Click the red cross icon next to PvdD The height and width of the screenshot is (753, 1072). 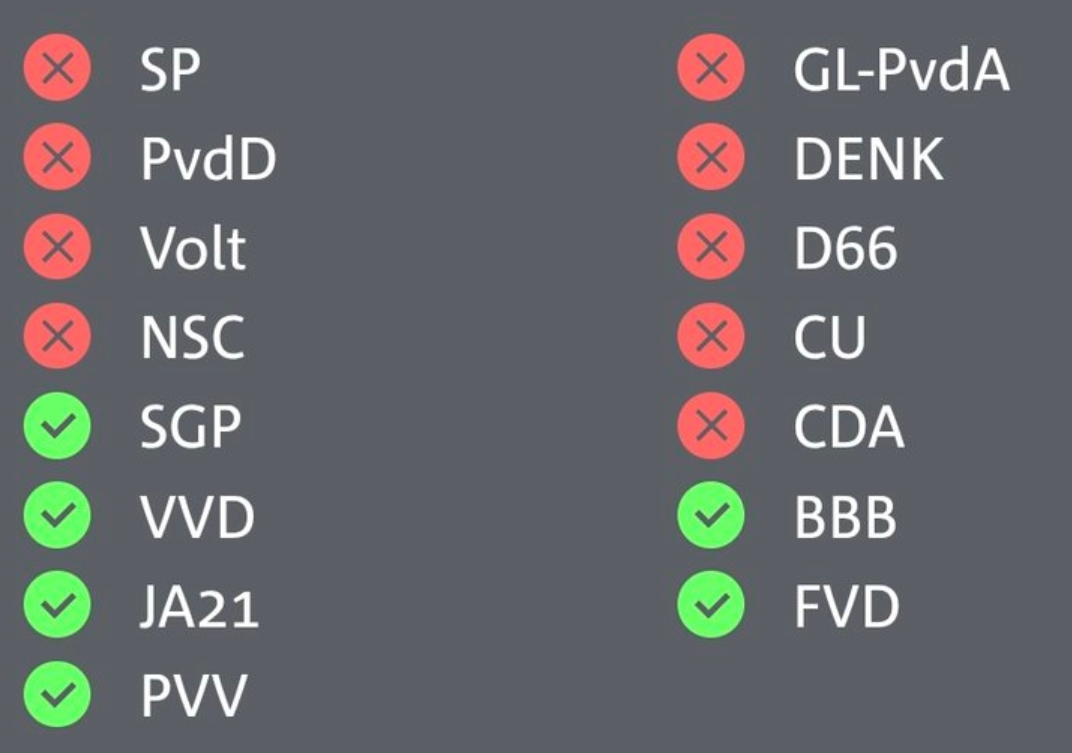(57, 157)
